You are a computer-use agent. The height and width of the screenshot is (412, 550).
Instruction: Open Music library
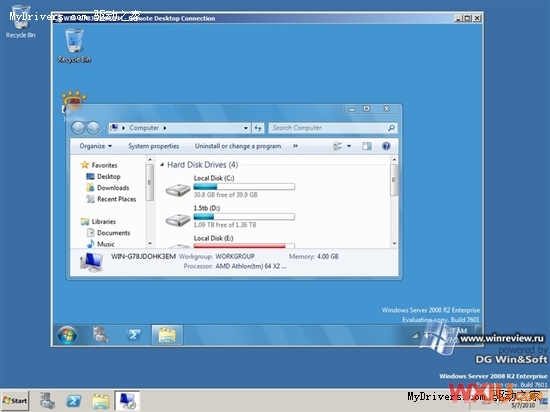coord(101,244)
